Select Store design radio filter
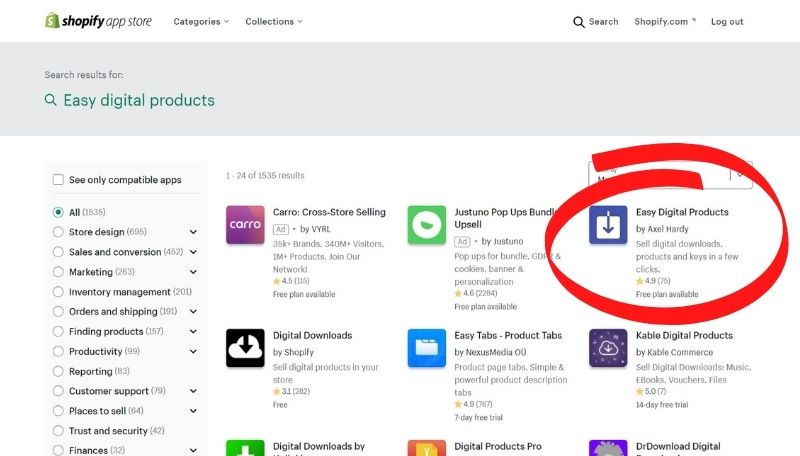The height and width of the screenshot is (456, 800). pyautogui.click(x=58, y=232)
